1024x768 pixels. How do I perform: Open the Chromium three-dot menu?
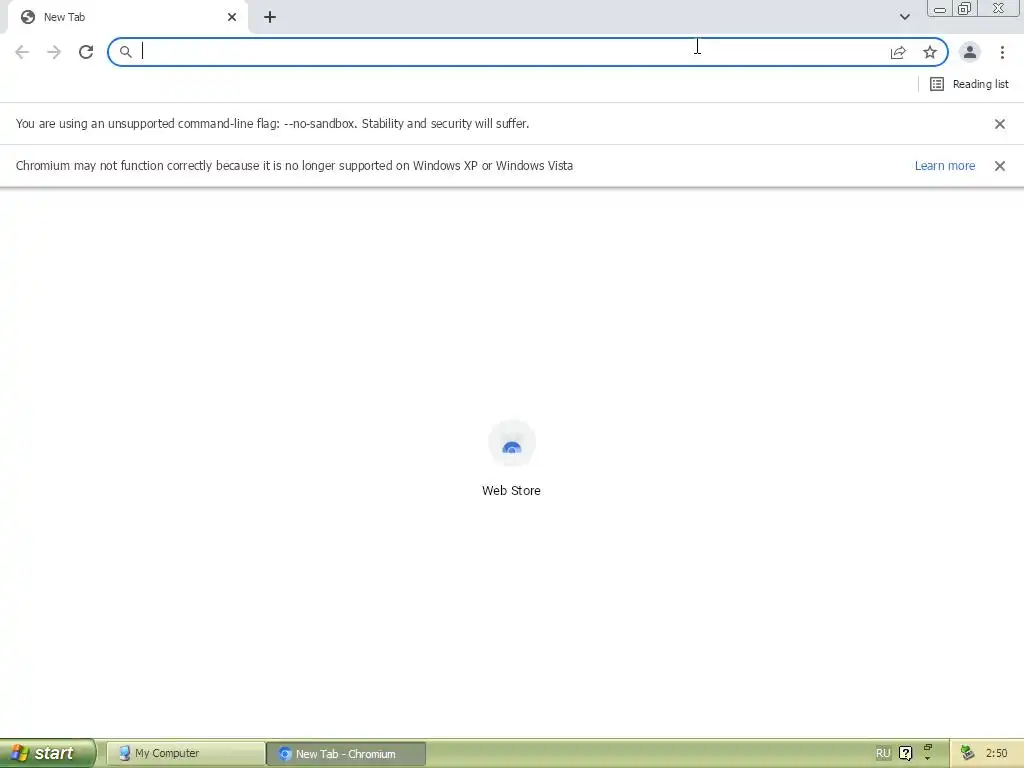[1002, 52]
